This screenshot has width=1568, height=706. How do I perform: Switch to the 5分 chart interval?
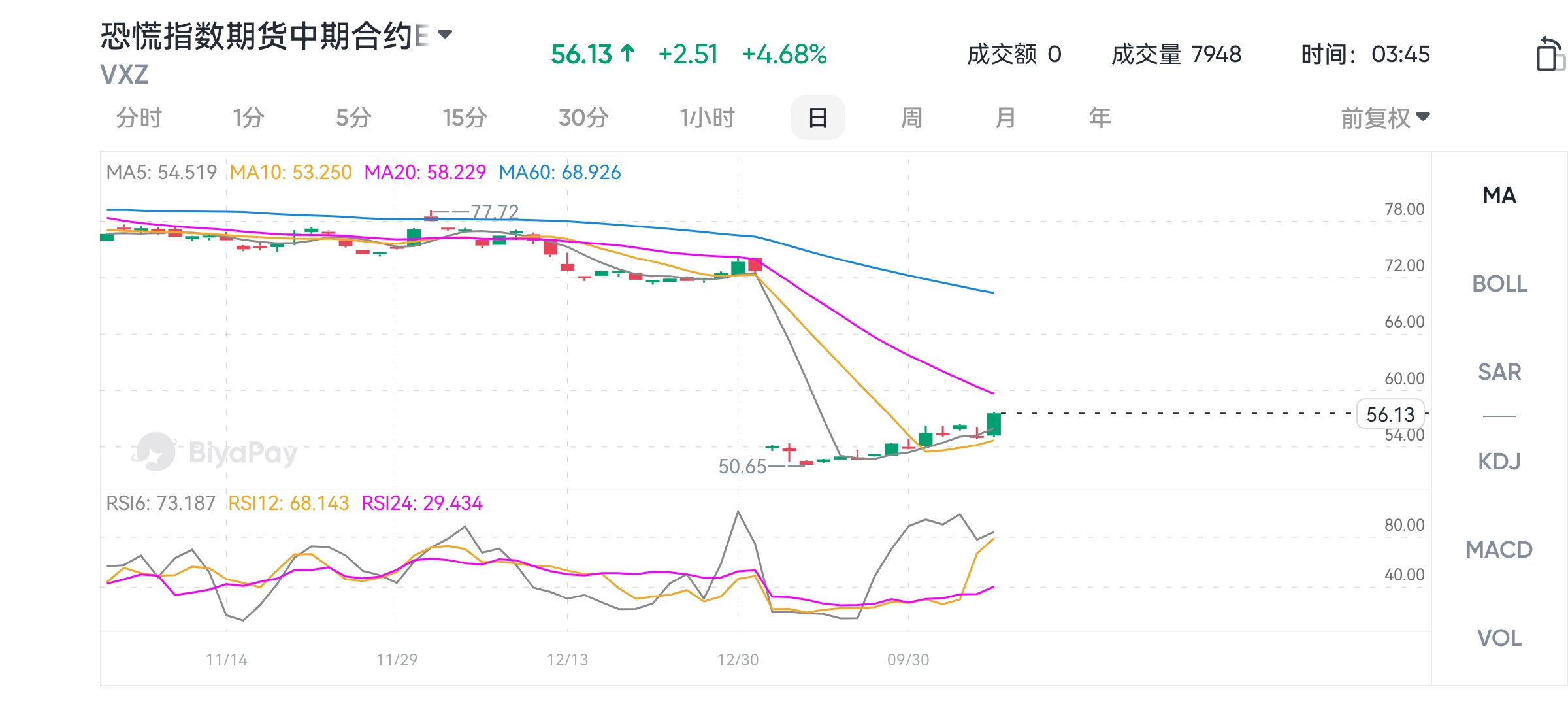pos(353,118)
